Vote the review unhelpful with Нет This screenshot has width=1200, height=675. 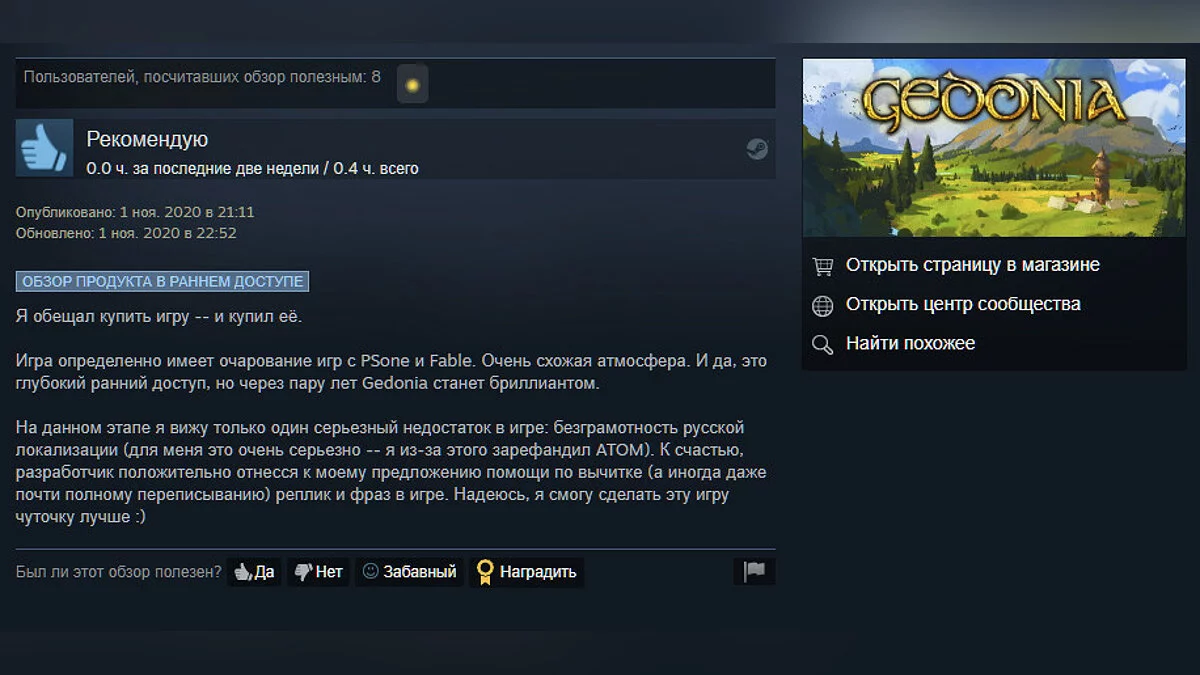tap(318, 572)
